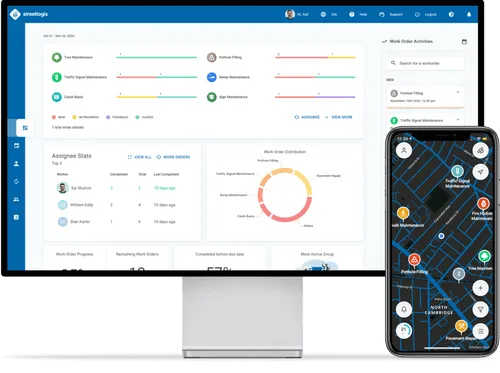Select the dashboard grid icon in sidebar

click(25, 128)
